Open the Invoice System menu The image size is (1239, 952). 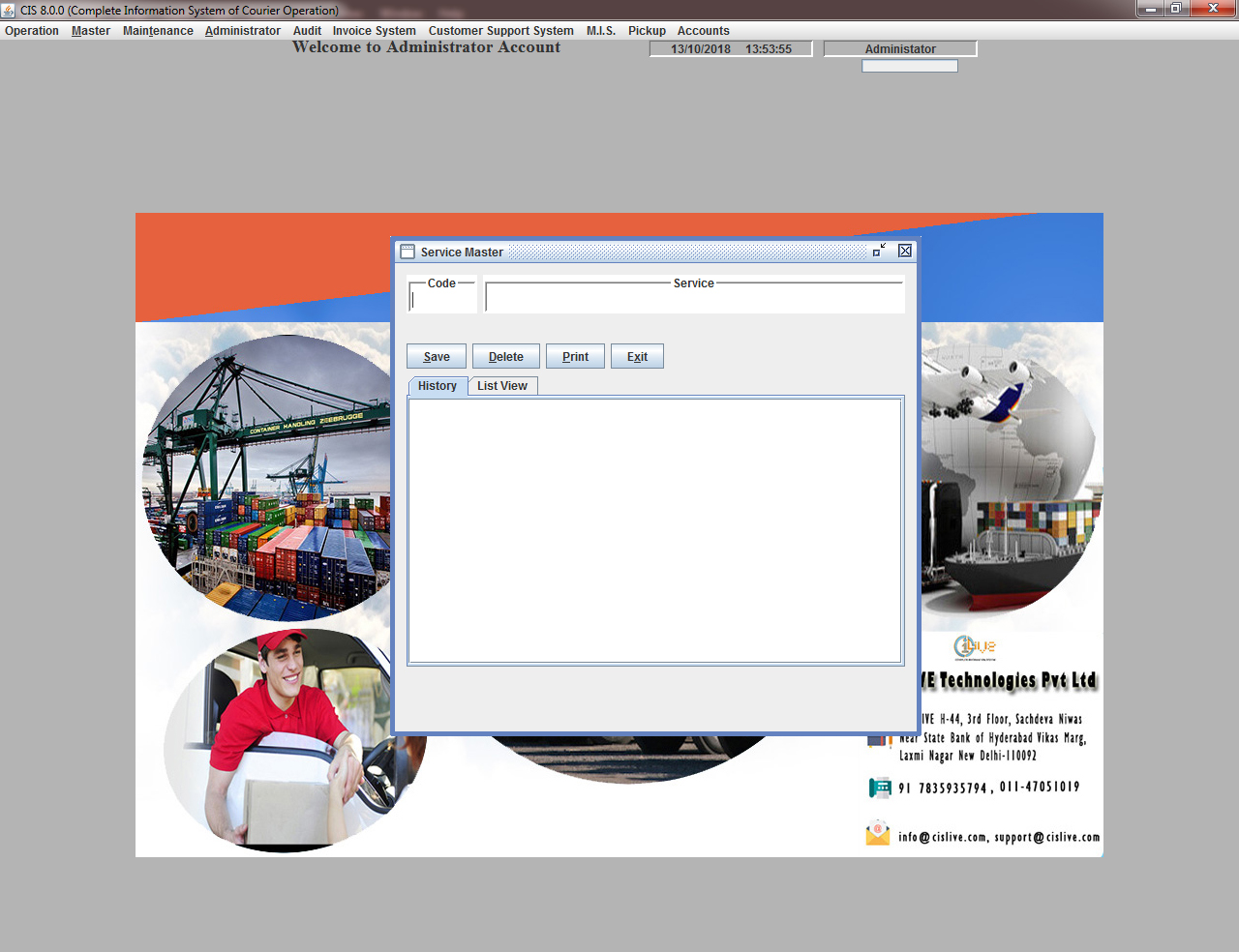point(375,31)
